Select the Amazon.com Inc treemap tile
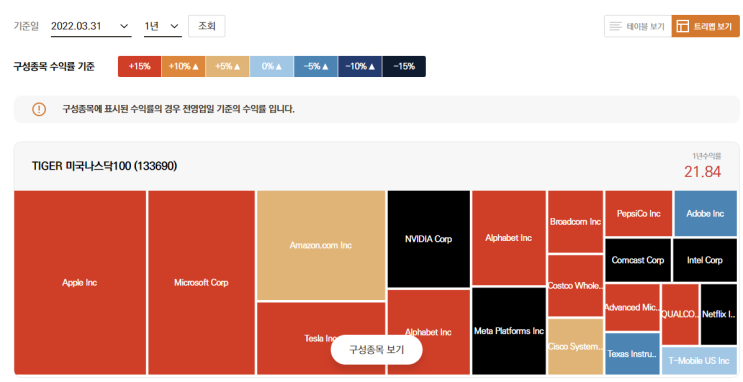Image resolution: width=743 pixels, height=382 pixels. pos(321,246)
